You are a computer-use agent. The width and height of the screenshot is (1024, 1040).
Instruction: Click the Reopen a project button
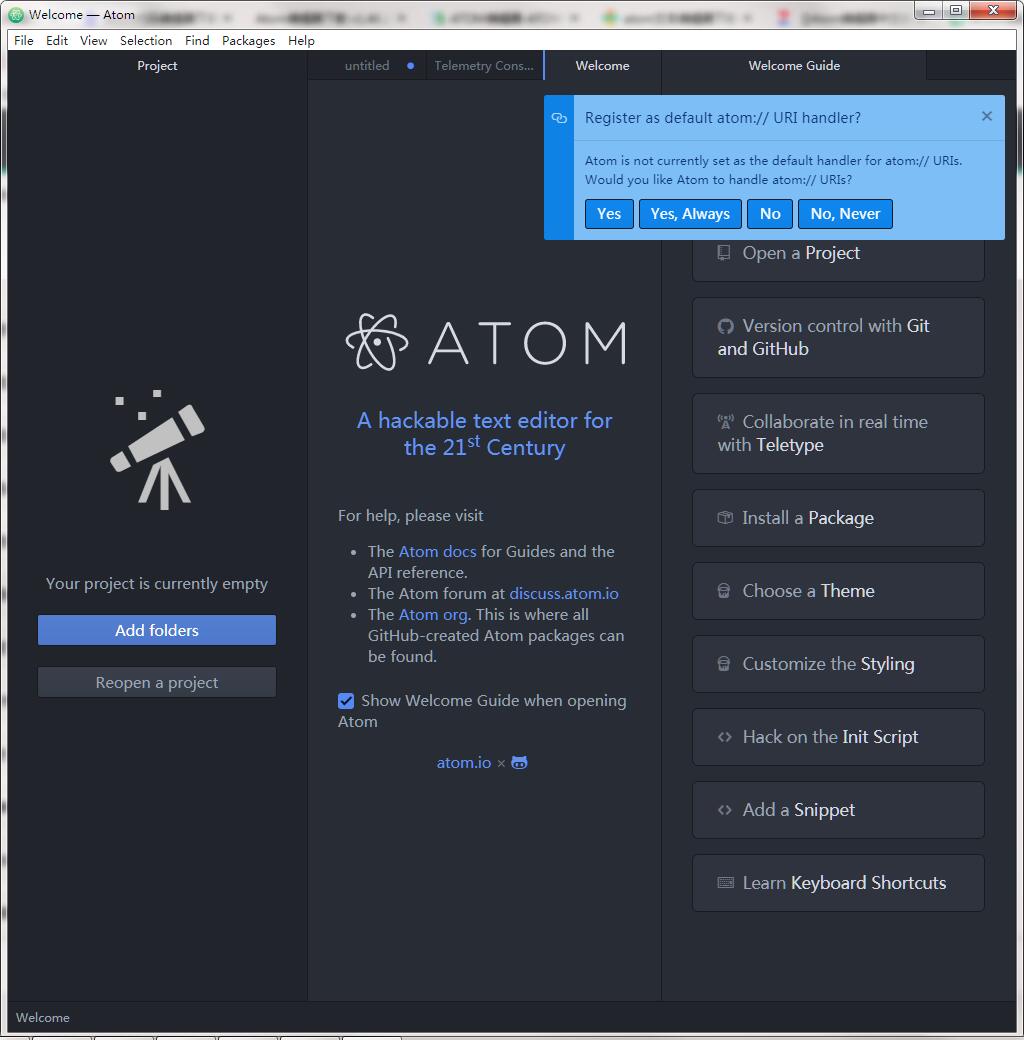coord(157,683)
